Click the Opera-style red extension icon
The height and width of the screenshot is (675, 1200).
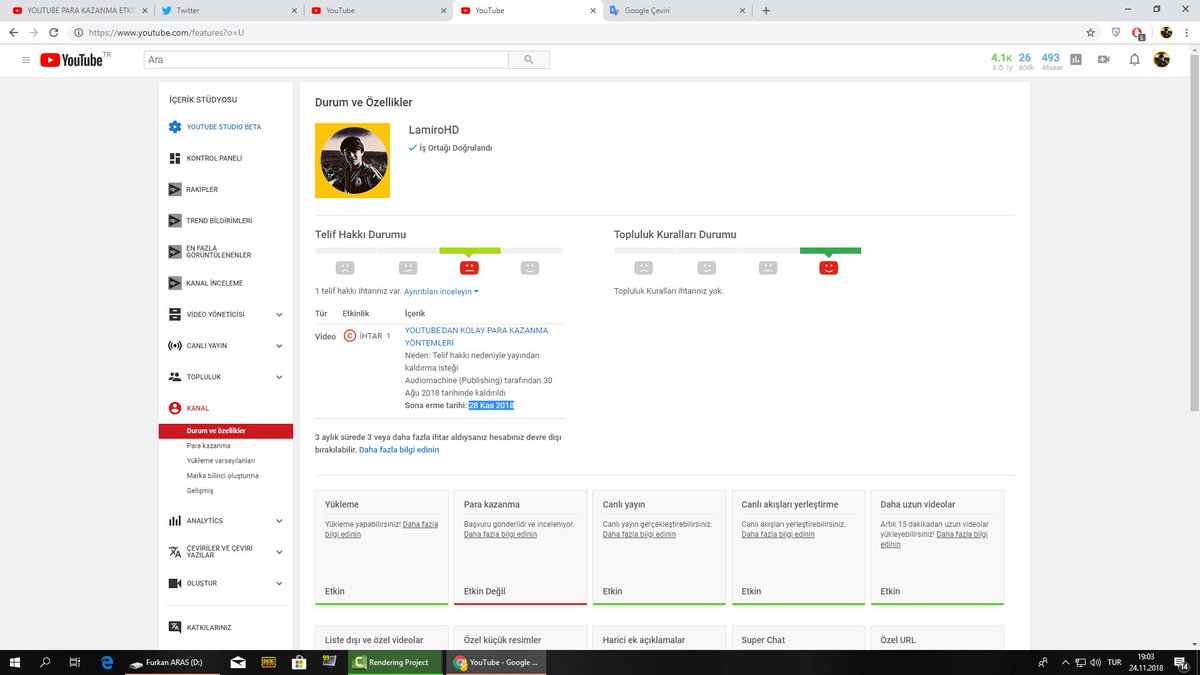tap(1137, 32)
